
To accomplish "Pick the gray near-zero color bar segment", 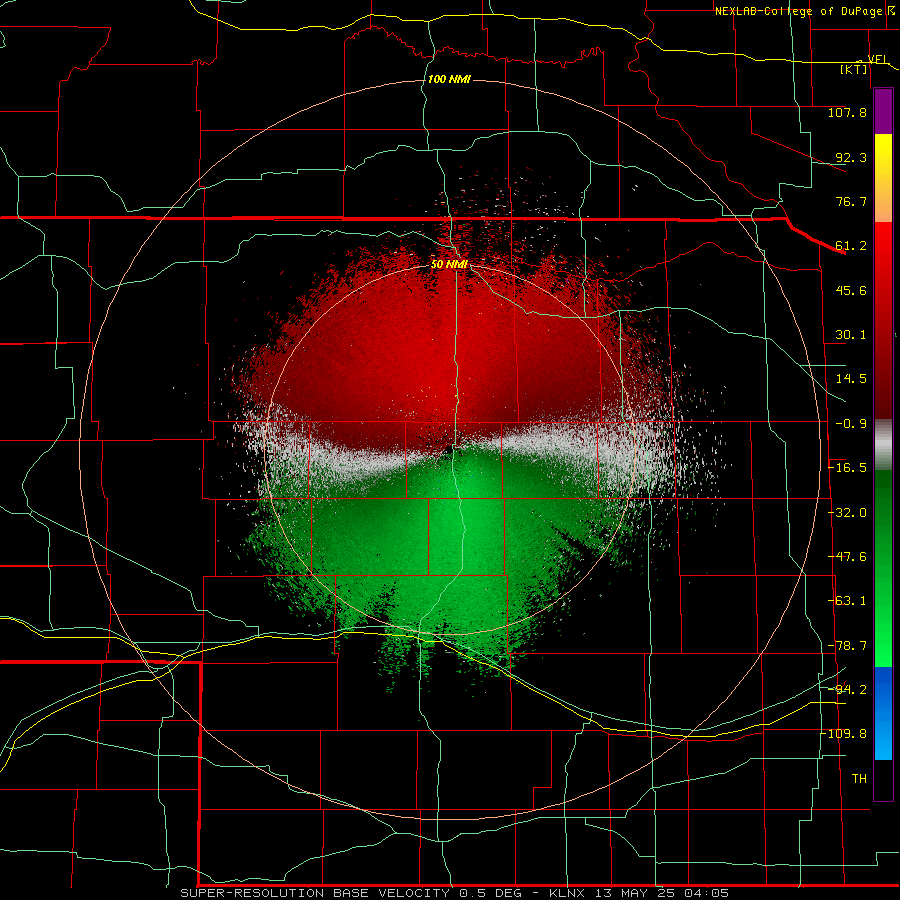I will tap(883, 445).
